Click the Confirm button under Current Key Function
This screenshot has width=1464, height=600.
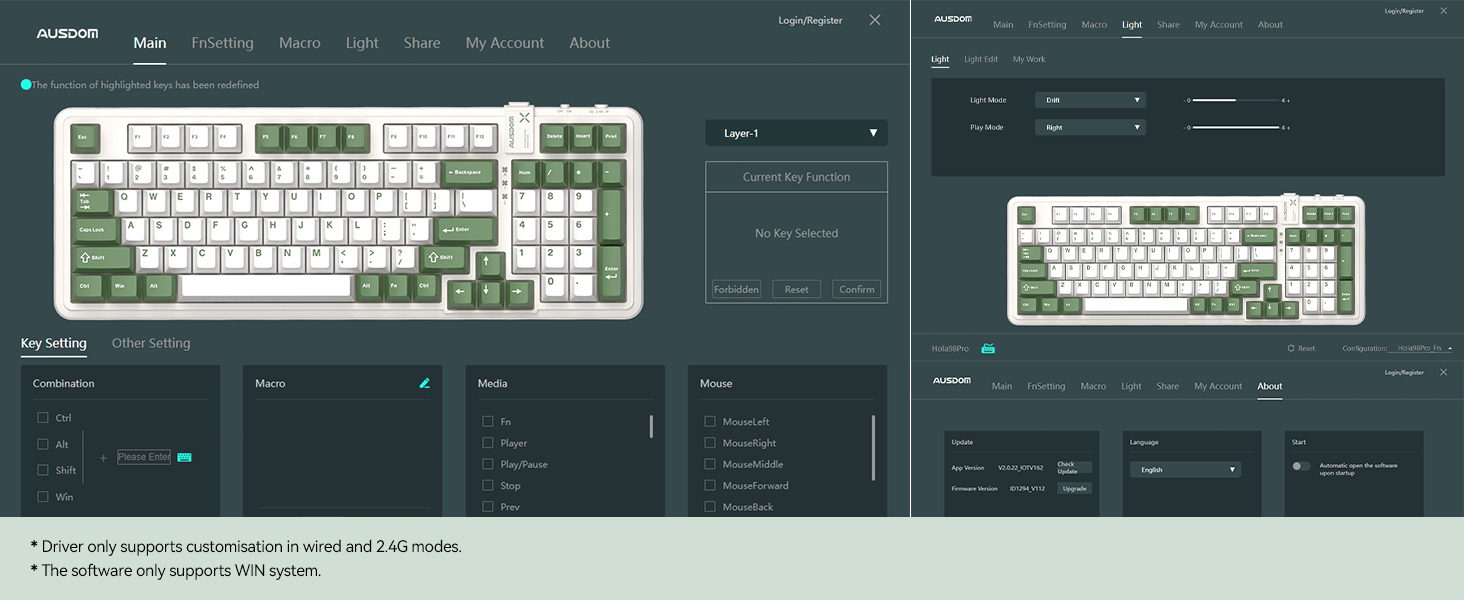point(856,289)
